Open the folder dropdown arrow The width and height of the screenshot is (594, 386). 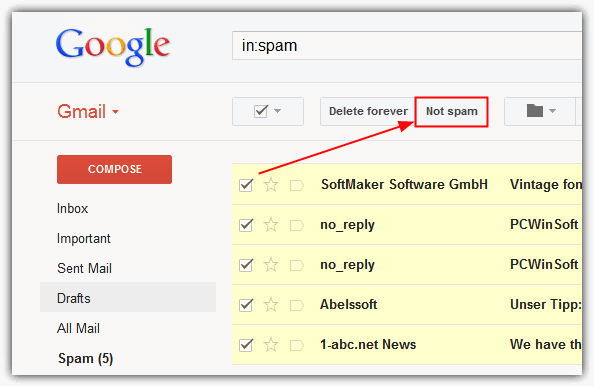(552, 111)
